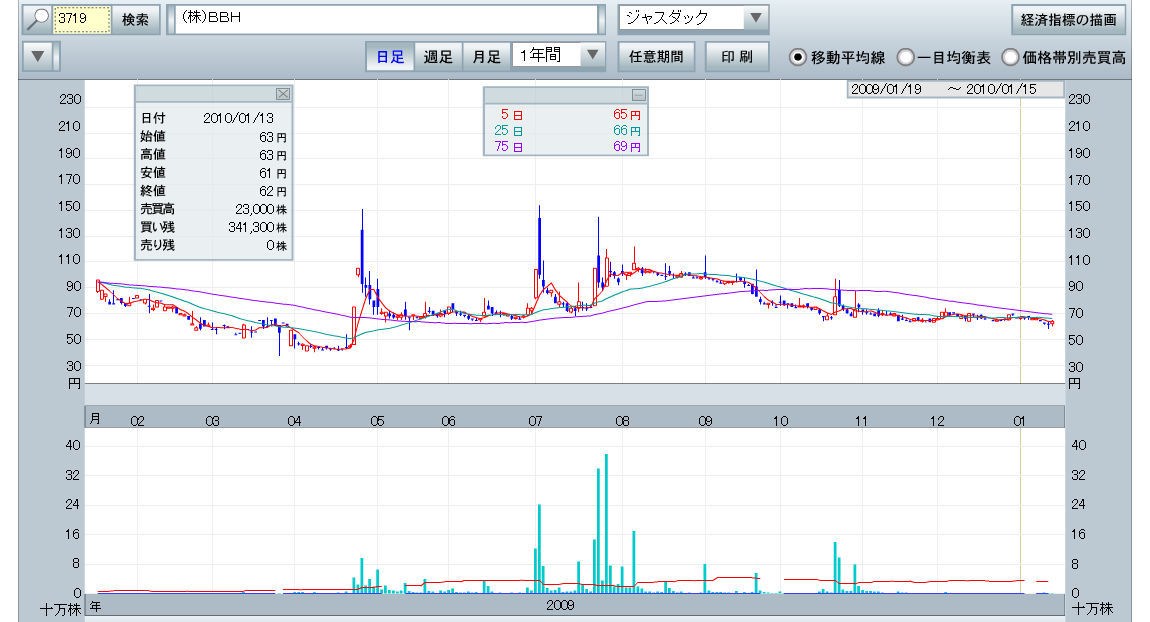Switch to the 日足 daily chart tab
The width and height of the screenshot is (1150, 622).
pyautogui.click(x=390, y=57)
